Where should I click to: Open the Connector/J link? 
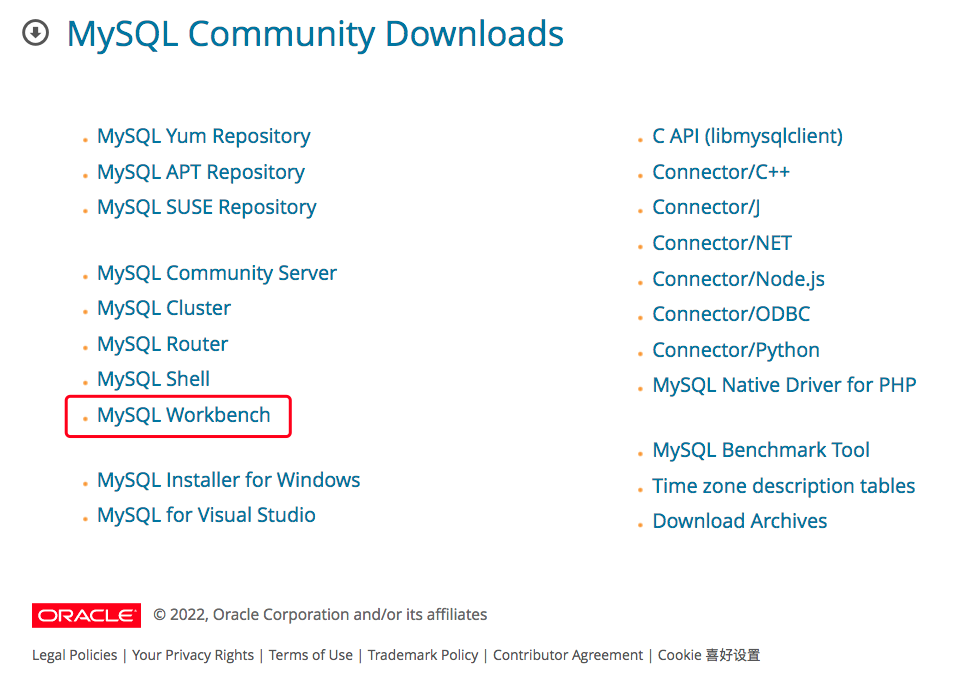(706, 207)
